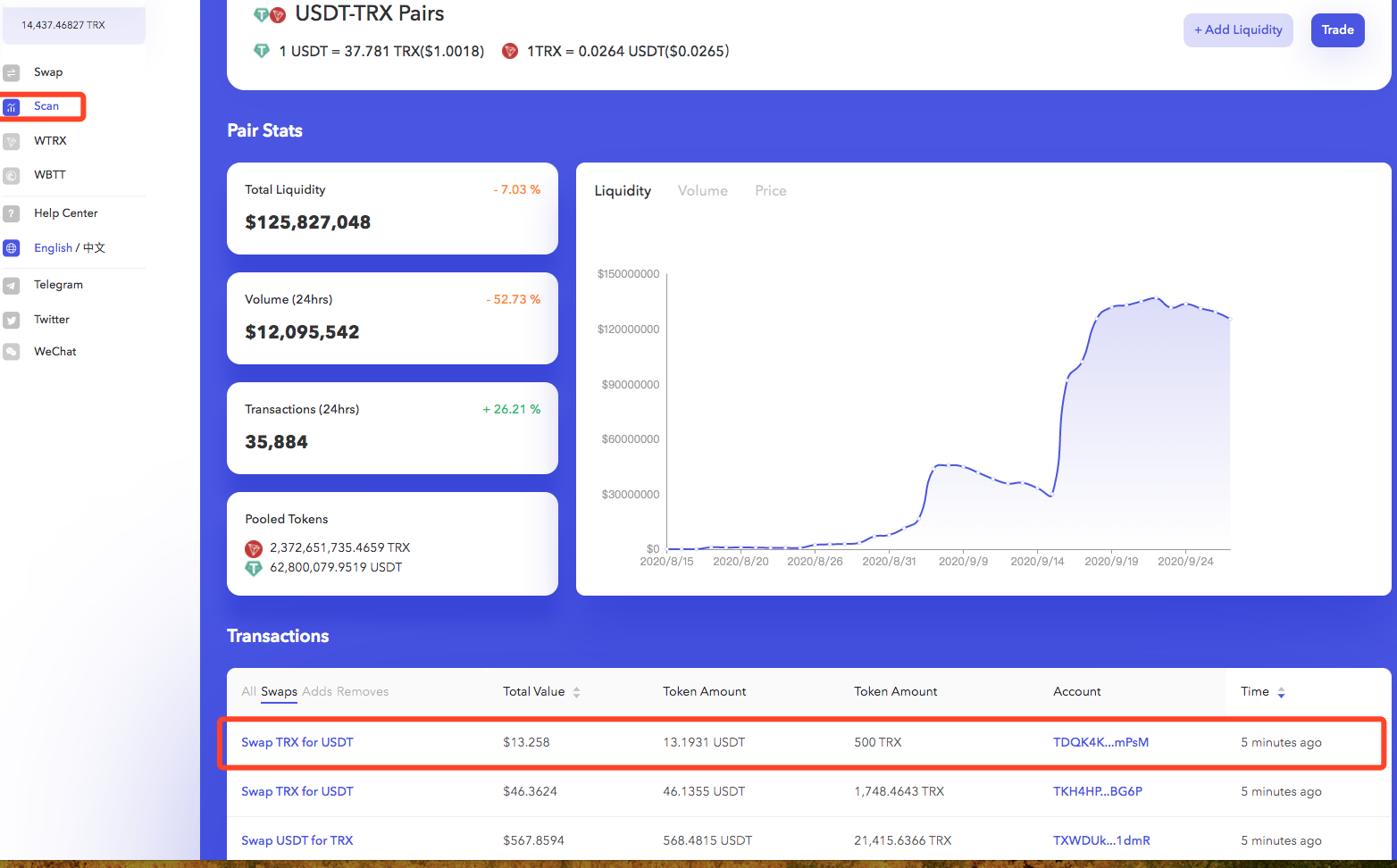This screenshot has width=1397, height=868.
Task: Go to WTRX in the sidebar
Action: pos(50,141)
